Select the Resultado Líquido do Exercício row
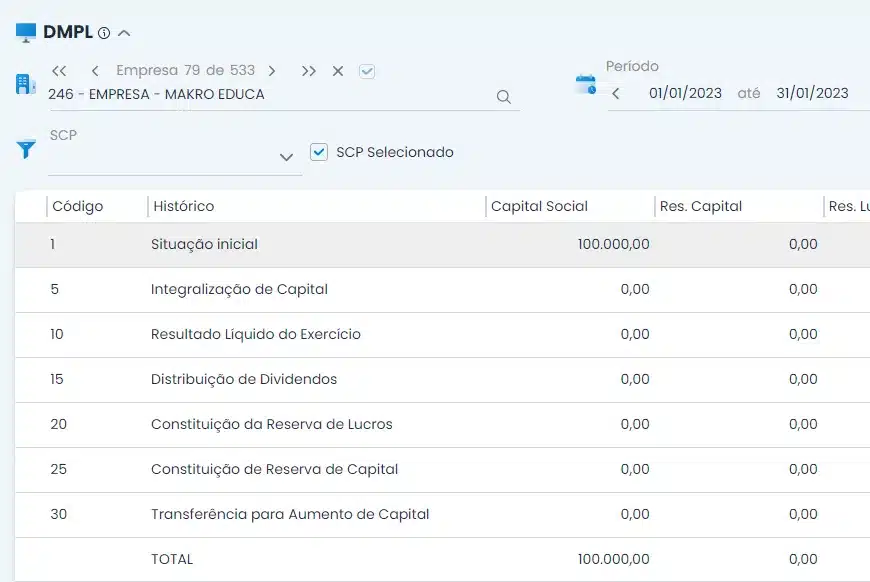The height and width of the screenshot is (582, 870). (x=442, y=335)
